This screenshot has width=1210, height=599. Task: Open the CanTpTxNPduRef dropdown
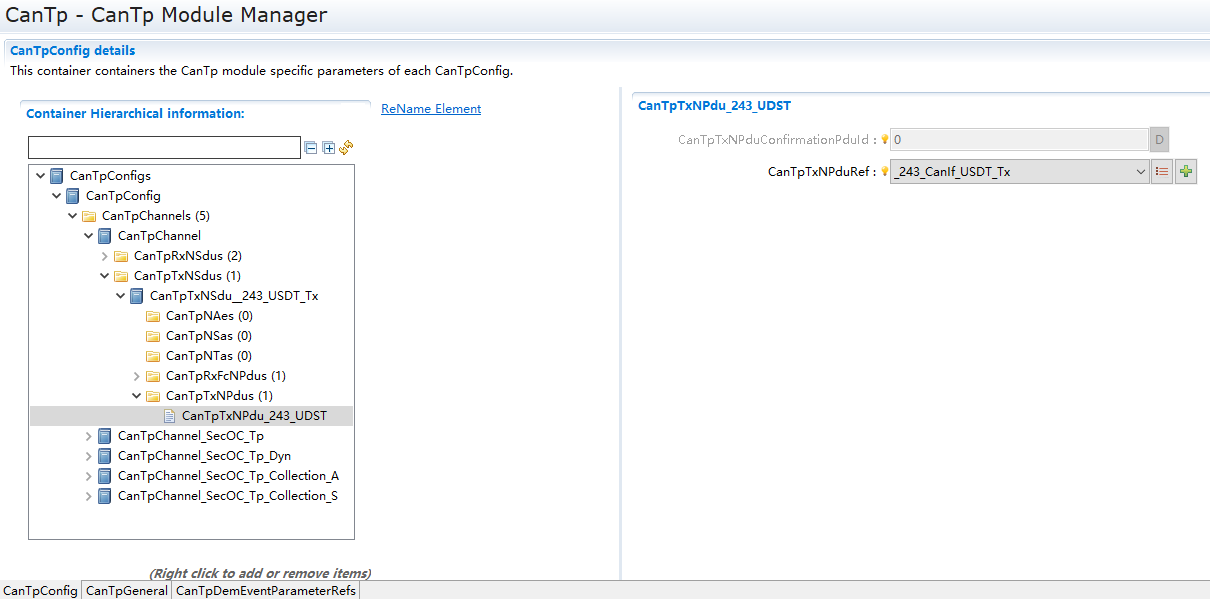coord(1141,172)
